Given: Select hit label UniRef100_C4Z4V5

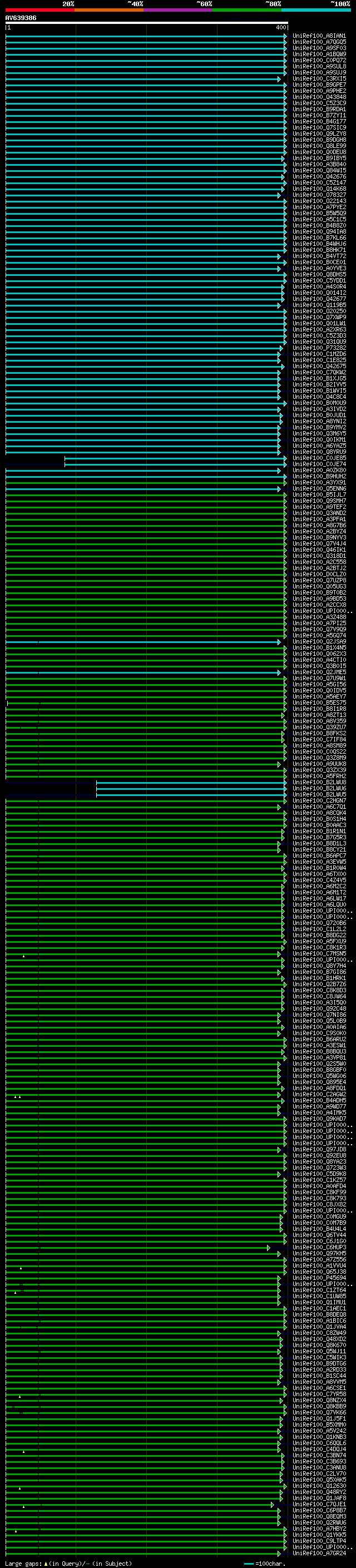Looking at the screenshot, I should pyautogui.click(x=319, y=880).
